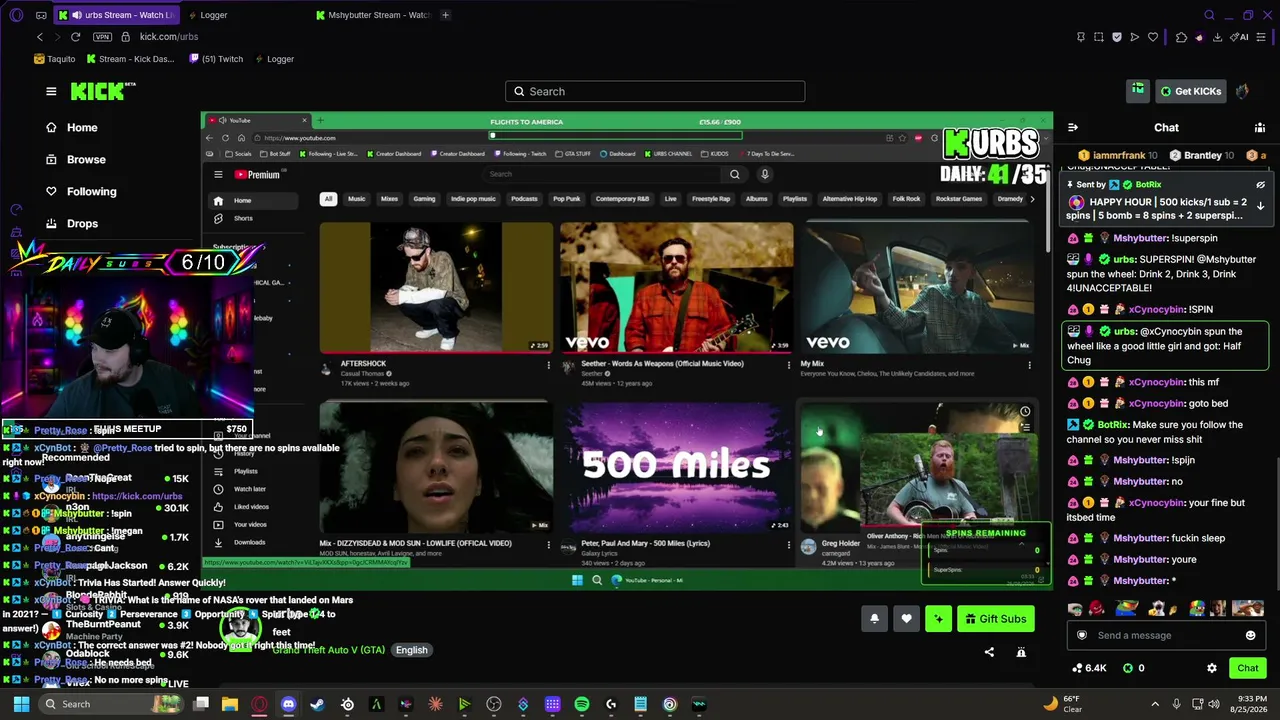
Task: Click the report stream siren icon
Action: pyautogui.click(x=1021, y=652)
